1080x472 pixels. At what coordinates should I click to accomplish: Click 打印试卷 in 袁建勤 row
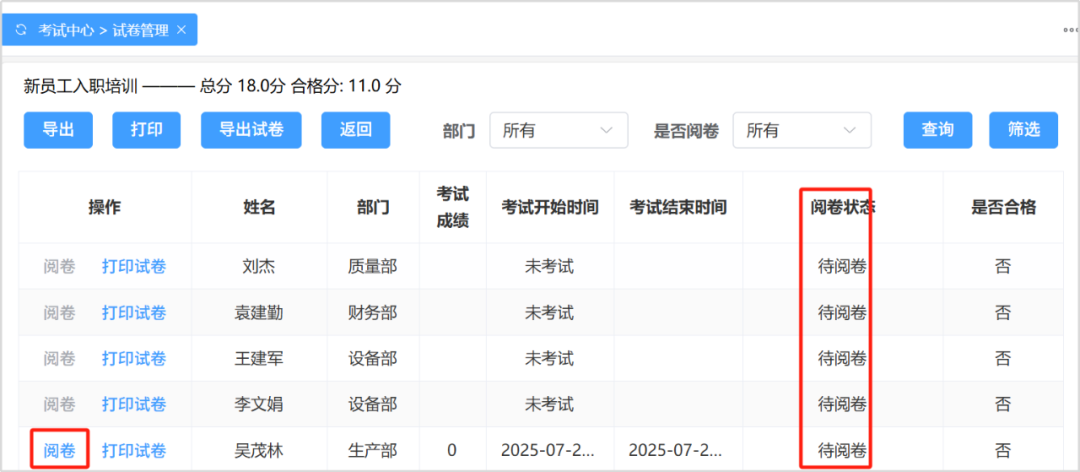point(134,313)
